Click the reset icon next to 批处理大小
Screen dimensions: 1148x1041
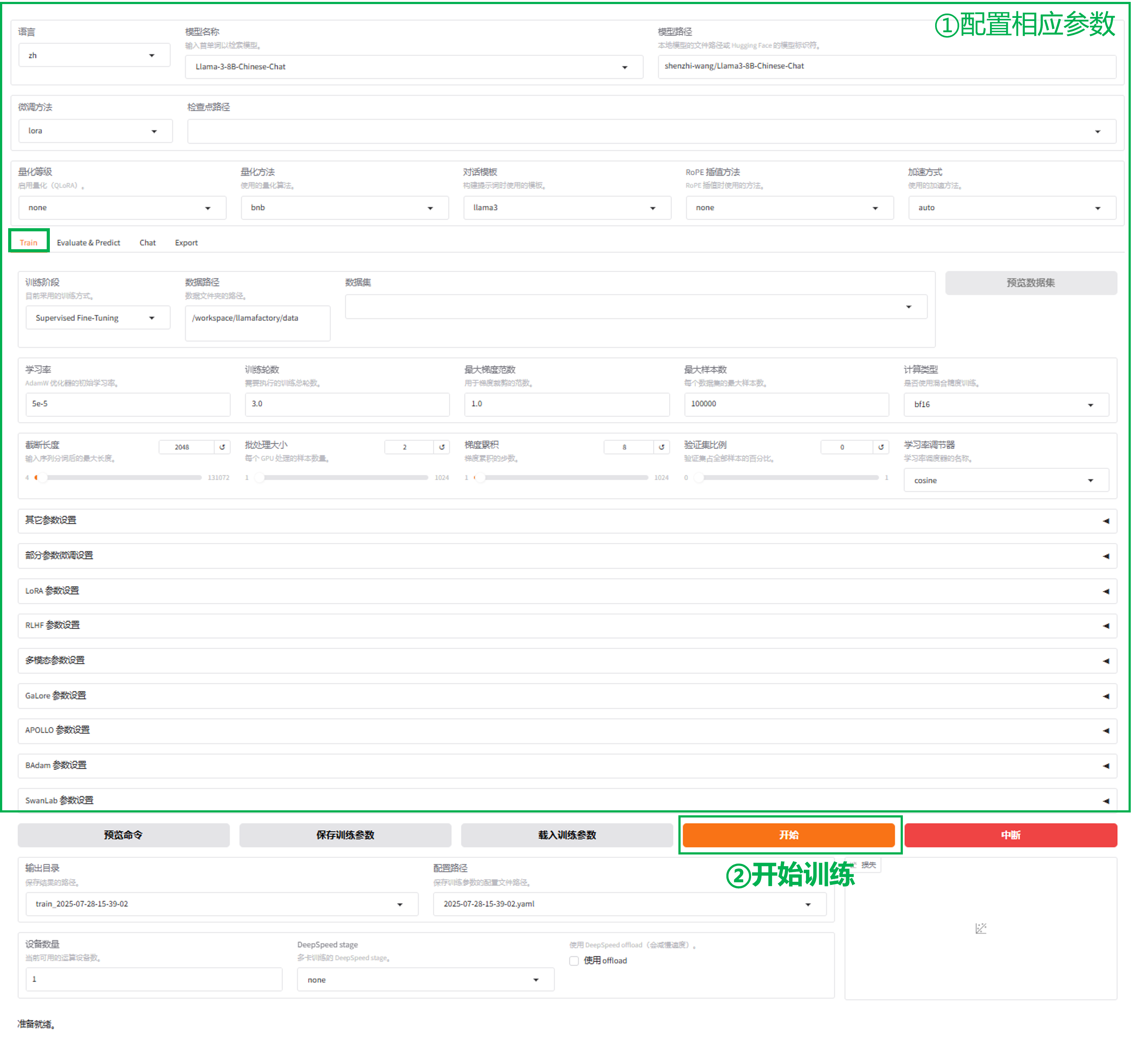click(x=442, y=447)
